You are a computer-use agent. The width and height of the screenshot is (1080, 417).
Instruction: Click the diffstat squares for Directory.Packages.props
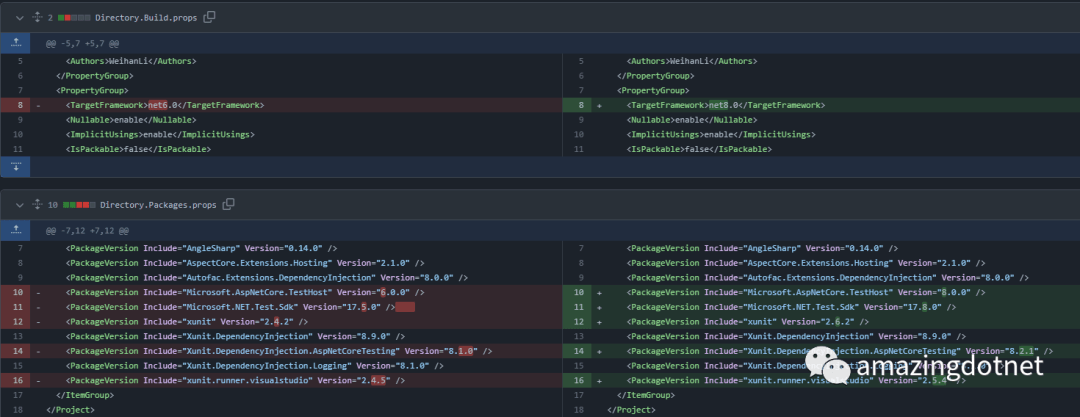(x=78, y=204)
